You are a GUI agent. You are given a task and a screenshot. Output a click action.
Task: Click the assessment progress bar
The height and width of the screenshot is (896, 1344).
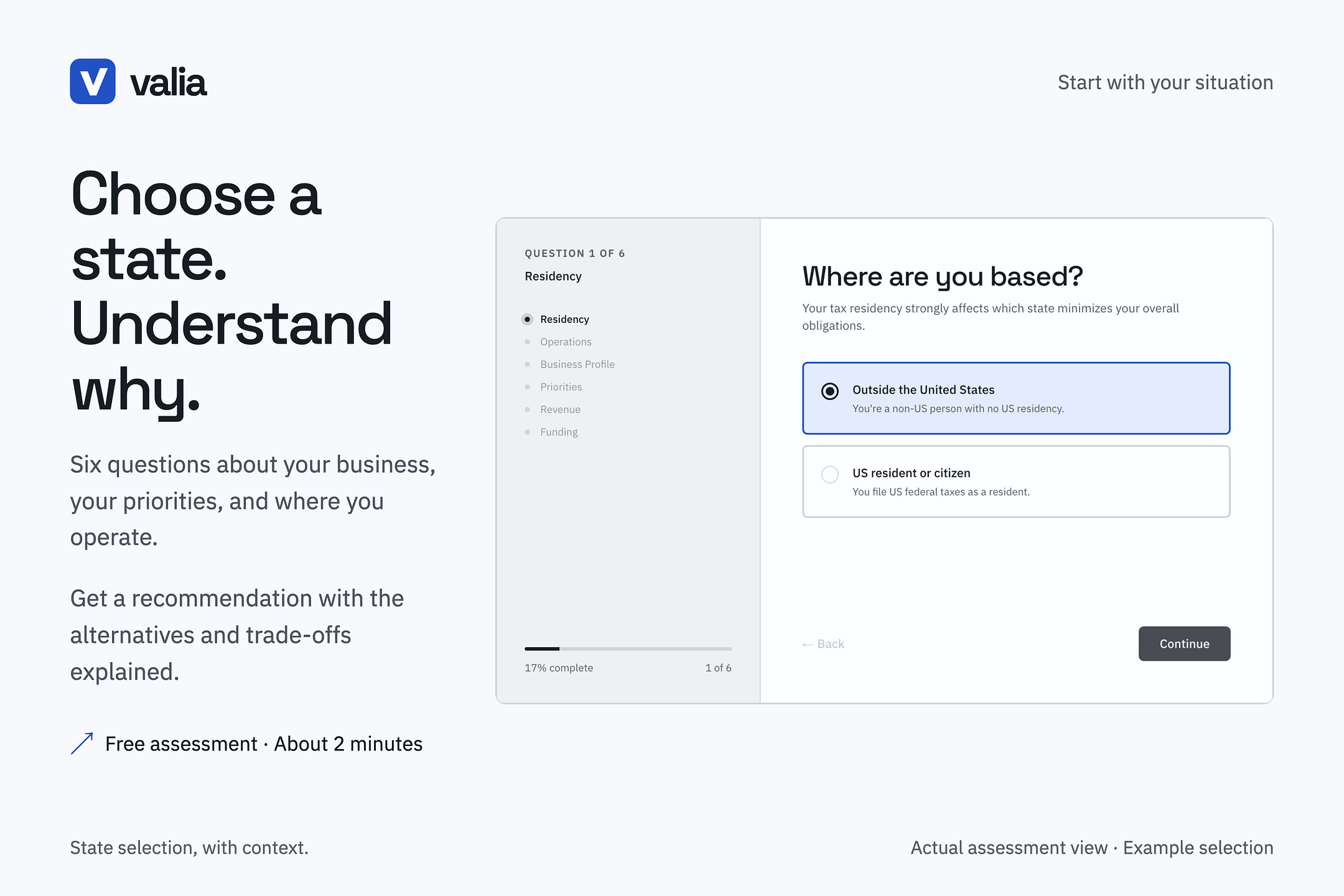tap(628, 649)
